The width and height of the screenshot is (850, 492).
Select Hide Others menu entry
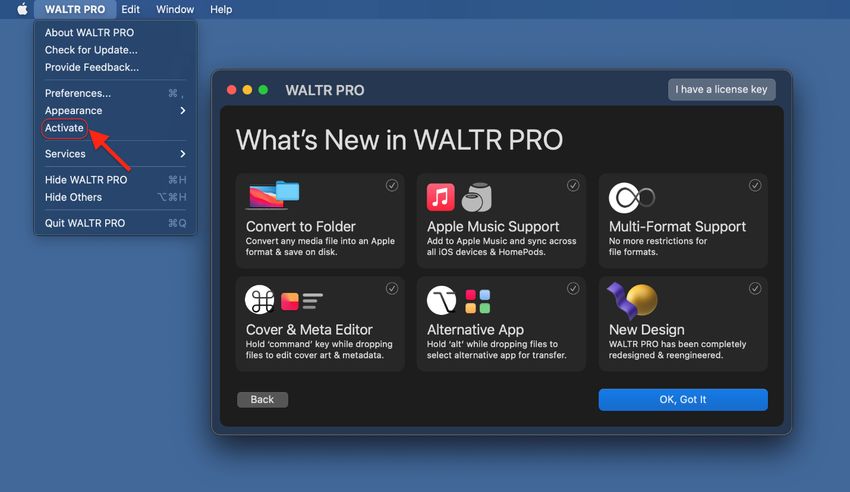point(115,197)
